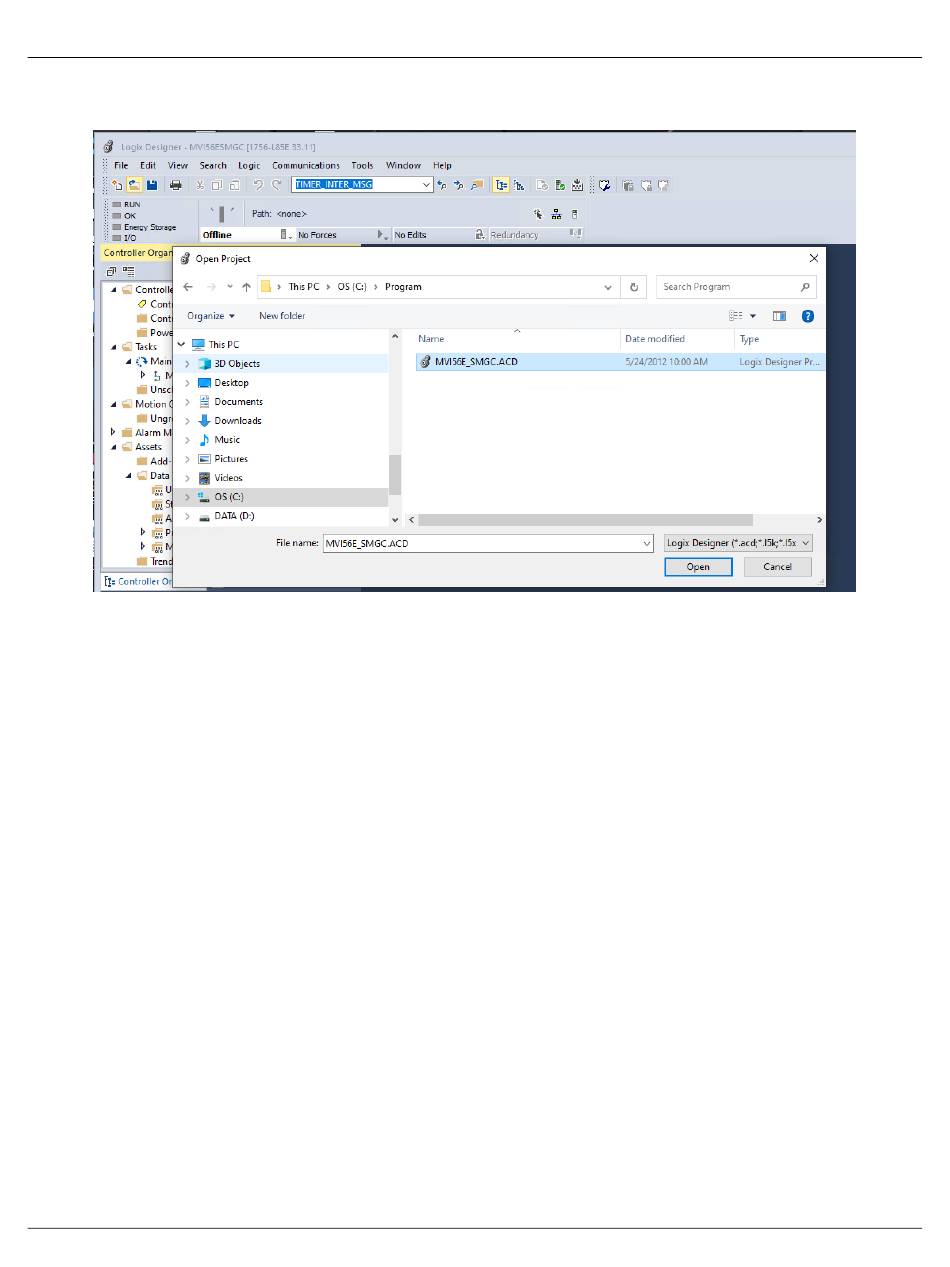This screenshot has width=950, height=1267.
Task: Click the Refresh icon beside the address bar
Action: click(x=634, y=287)
